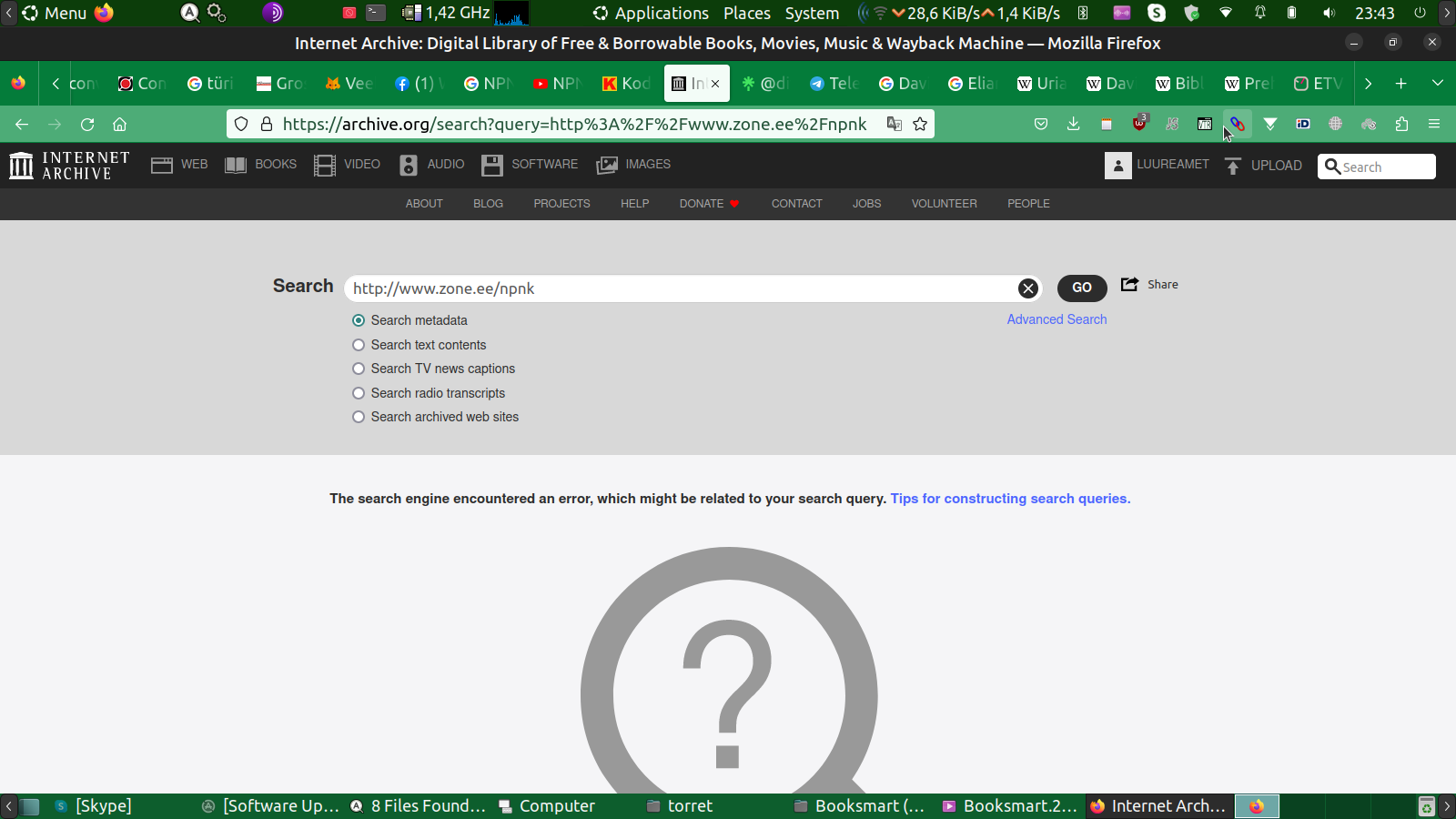This screenshot has height=819, width=1456.
Task: Open the Internet Archive logo home link
Action: coord(69,166)
